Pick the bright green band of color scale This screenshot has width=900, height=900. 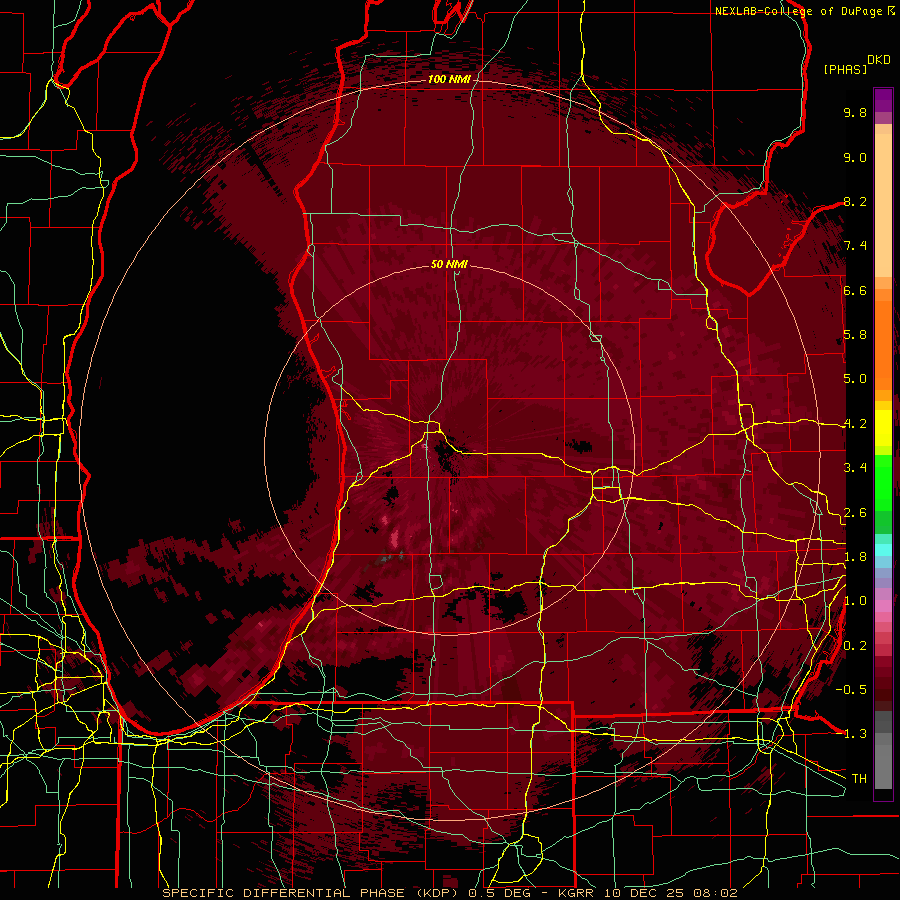(883, 483)
